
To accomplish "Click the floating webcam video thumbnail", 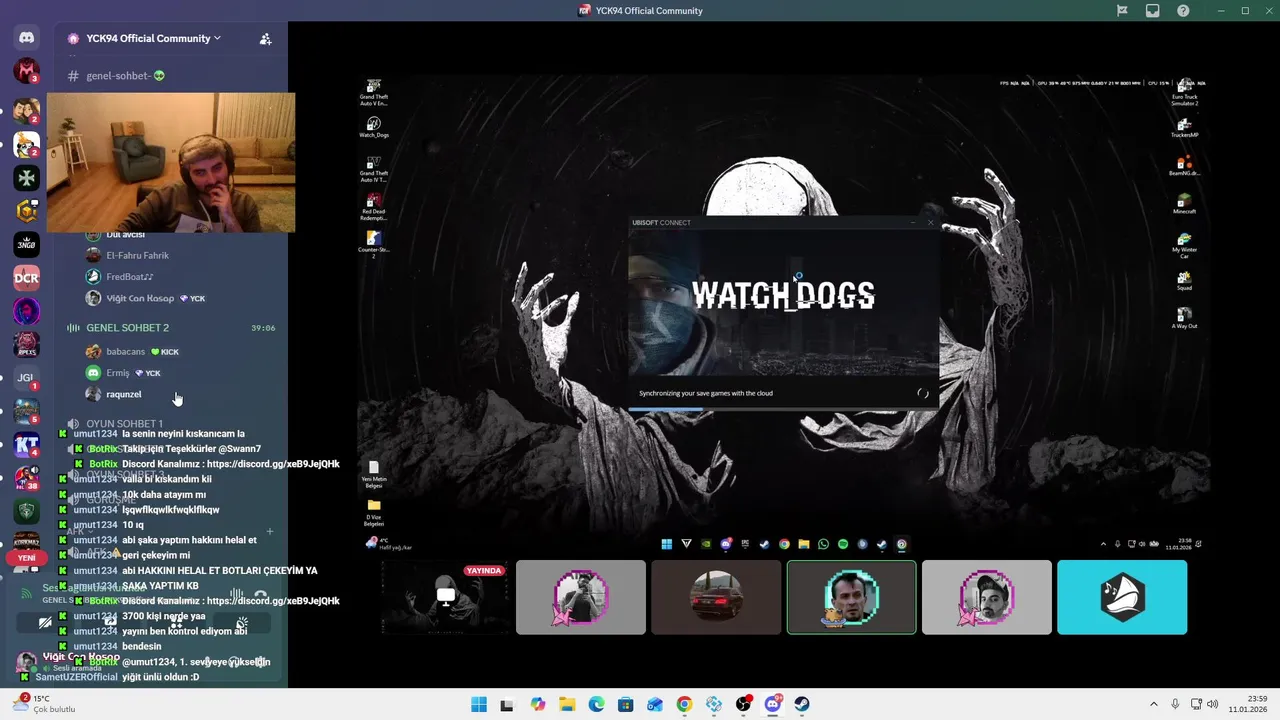I will 171,163.
